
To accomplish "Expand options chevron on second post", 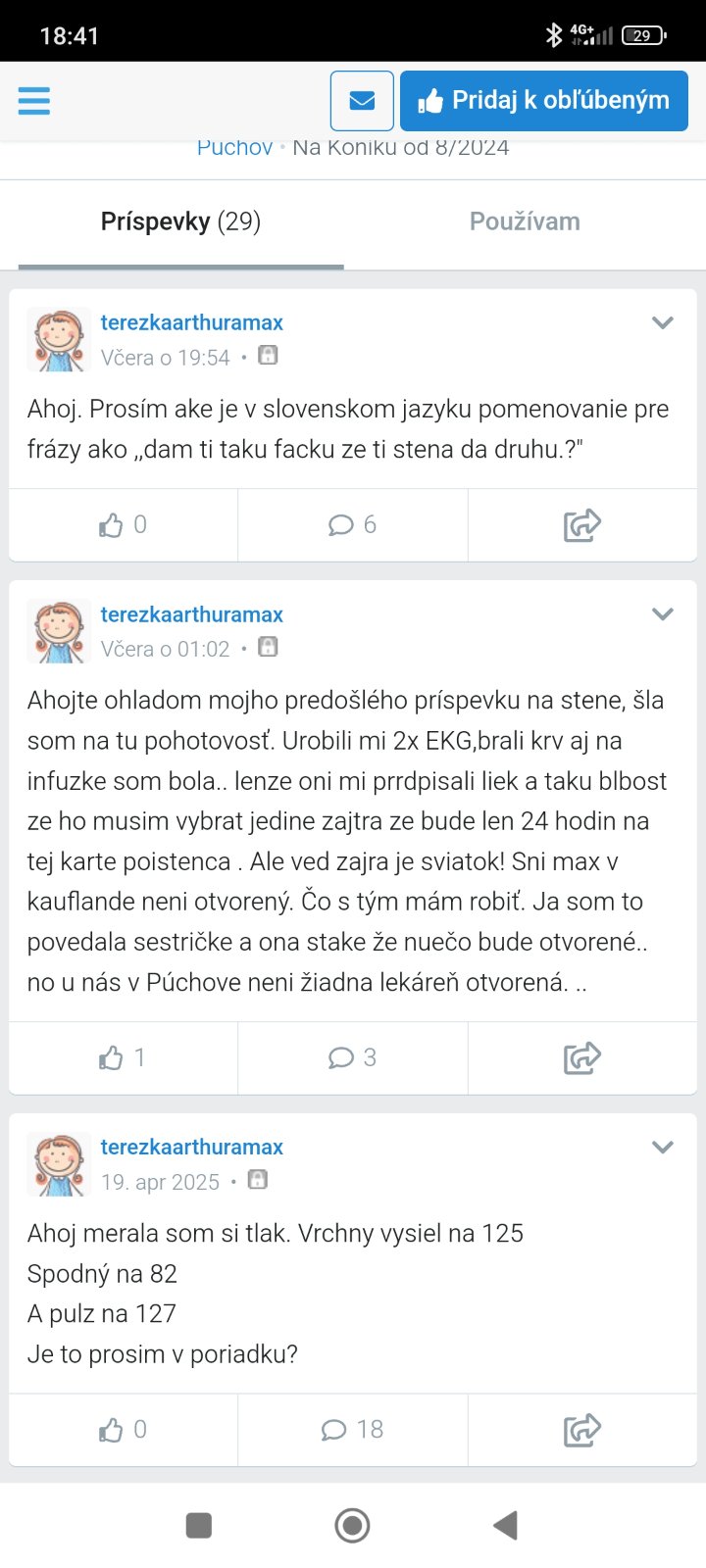I will (x=663, y=614).
